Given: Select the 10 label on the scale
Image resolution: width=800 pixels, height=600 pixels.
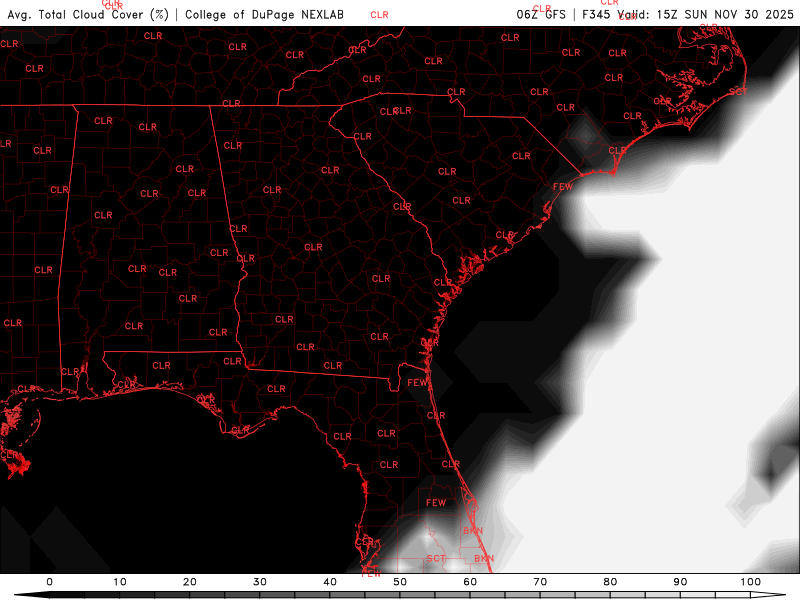Looking at the screenshot, I should pyautogui.click(x=119, y=582).
